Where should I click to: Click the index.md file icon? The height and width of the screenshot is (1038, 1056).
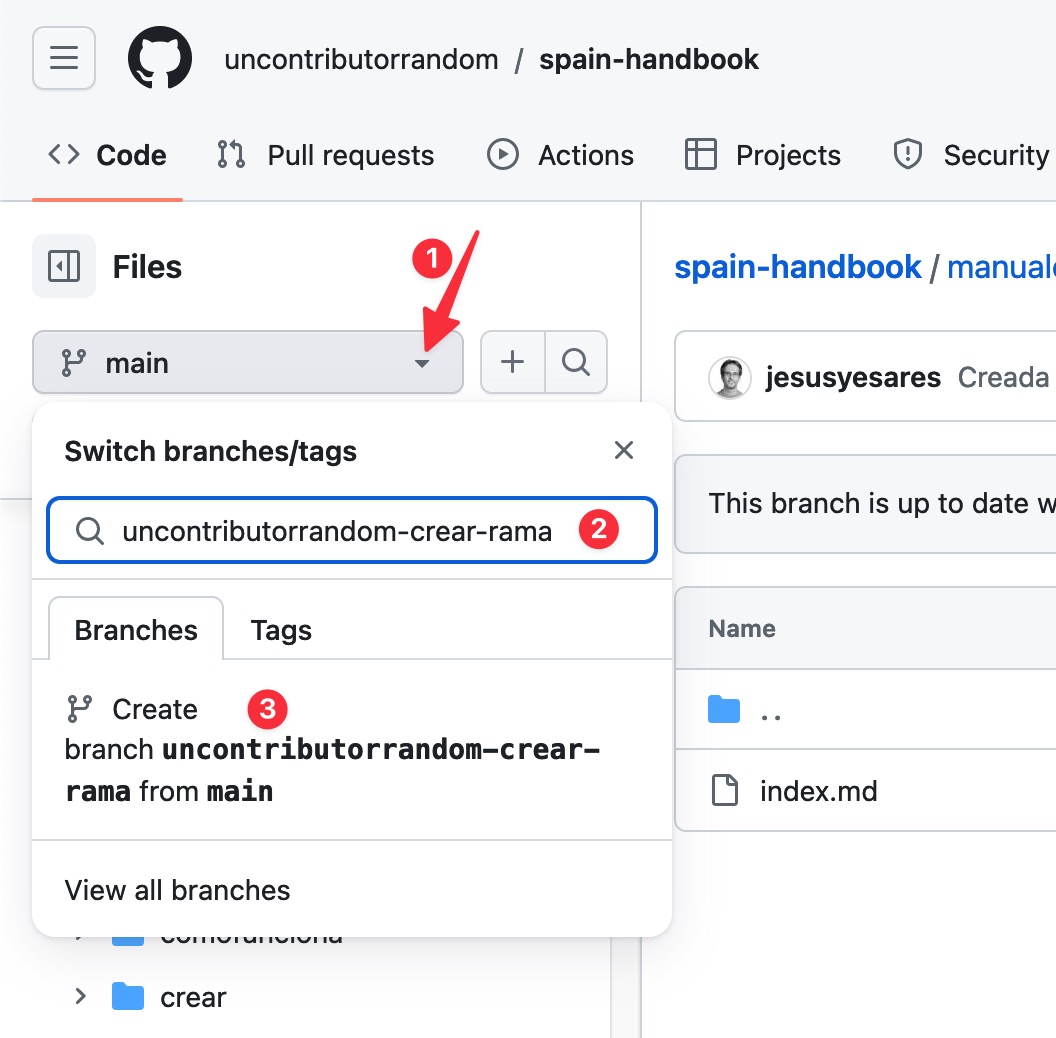pyautogui.click(x=725, y=790)
